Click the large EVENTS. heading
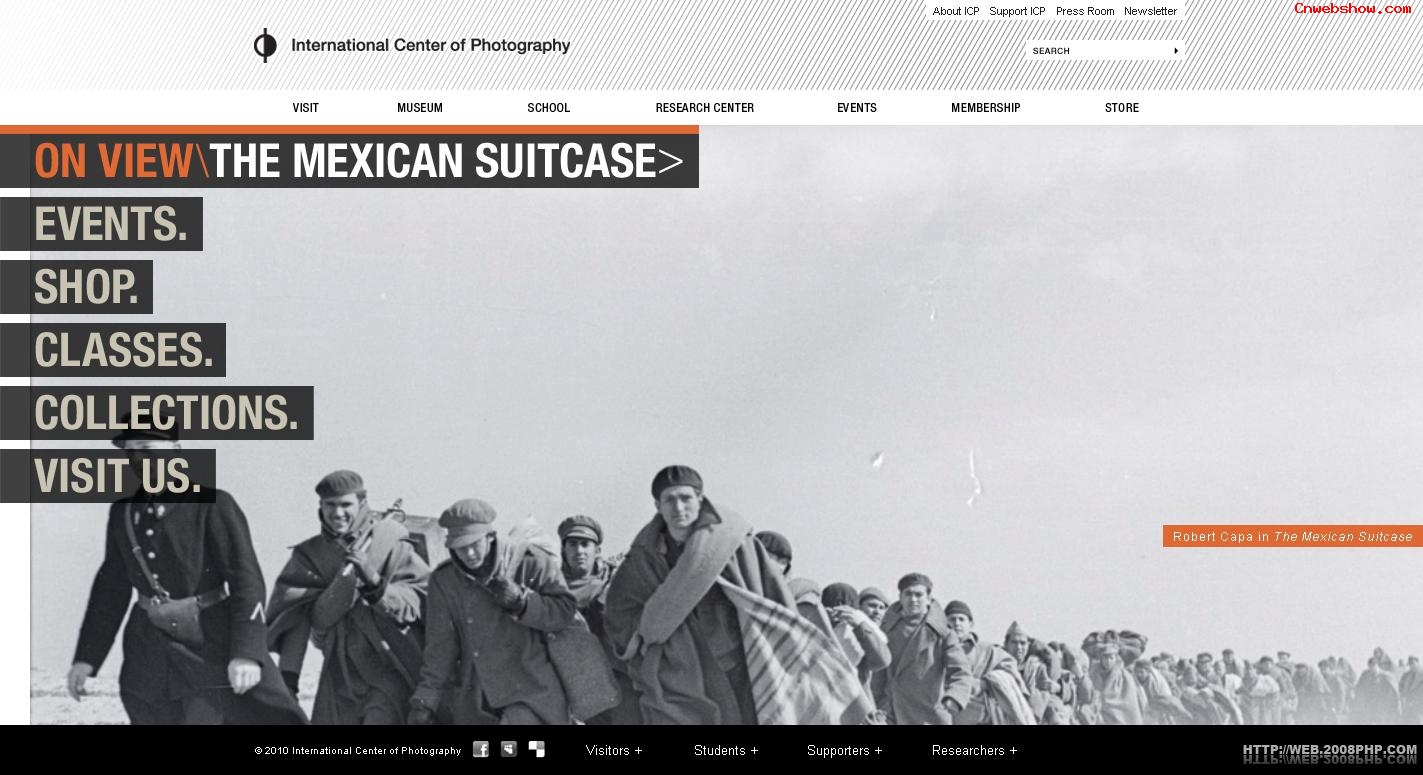 tap(101, 224)
